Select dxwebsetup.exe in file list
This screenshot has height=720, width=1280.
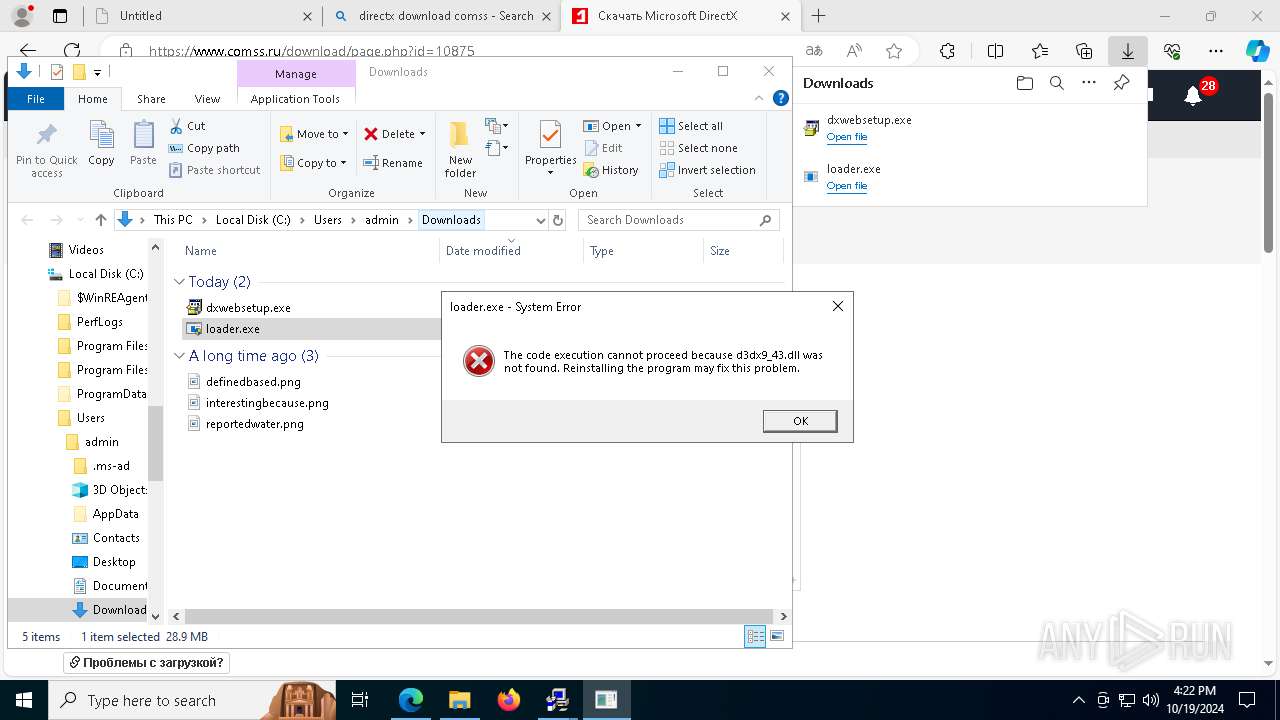pyautogui.click(x=247, y=308)
